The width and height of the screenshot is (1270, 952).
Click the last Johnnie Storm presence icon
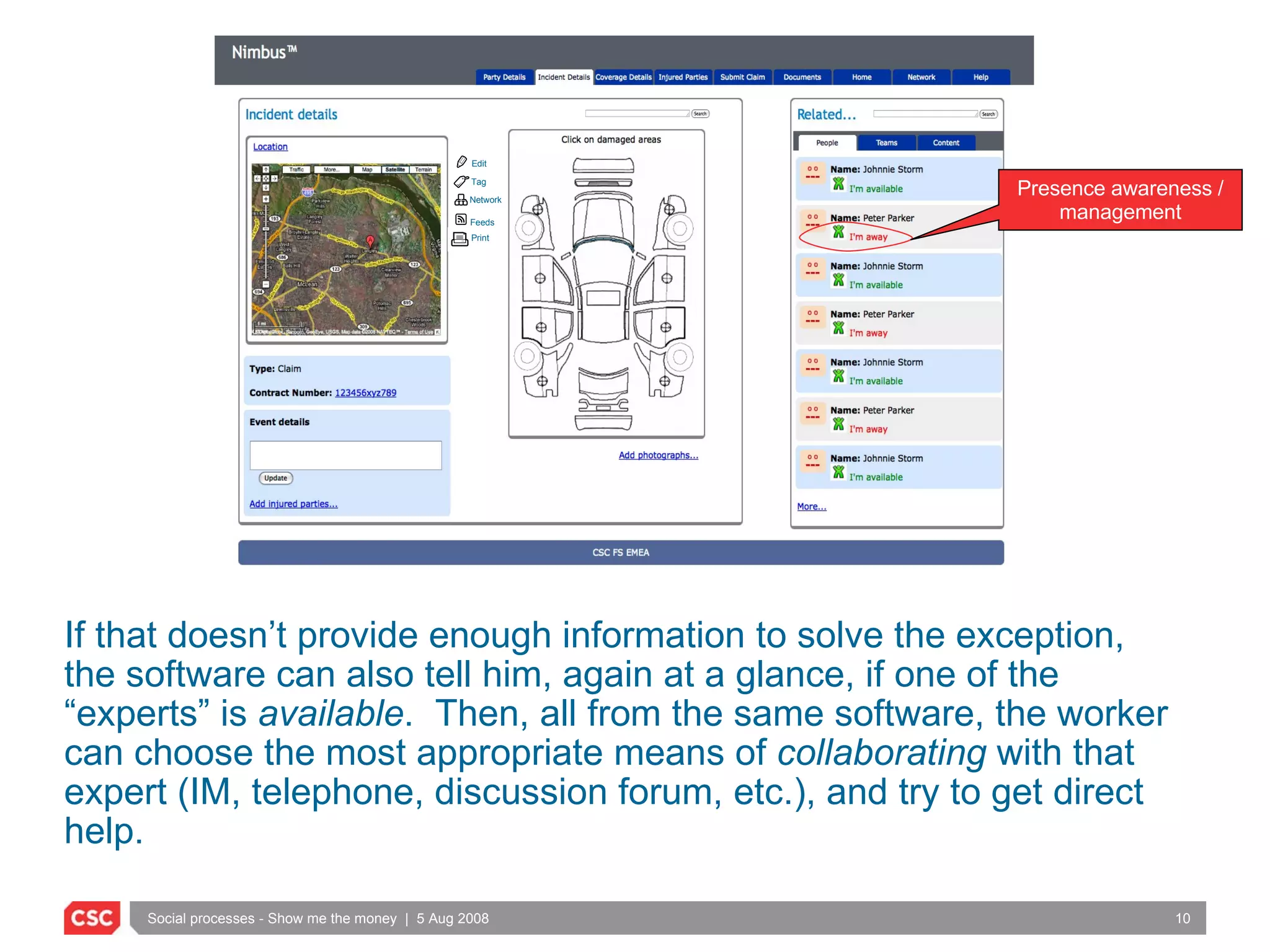point(838,472)
